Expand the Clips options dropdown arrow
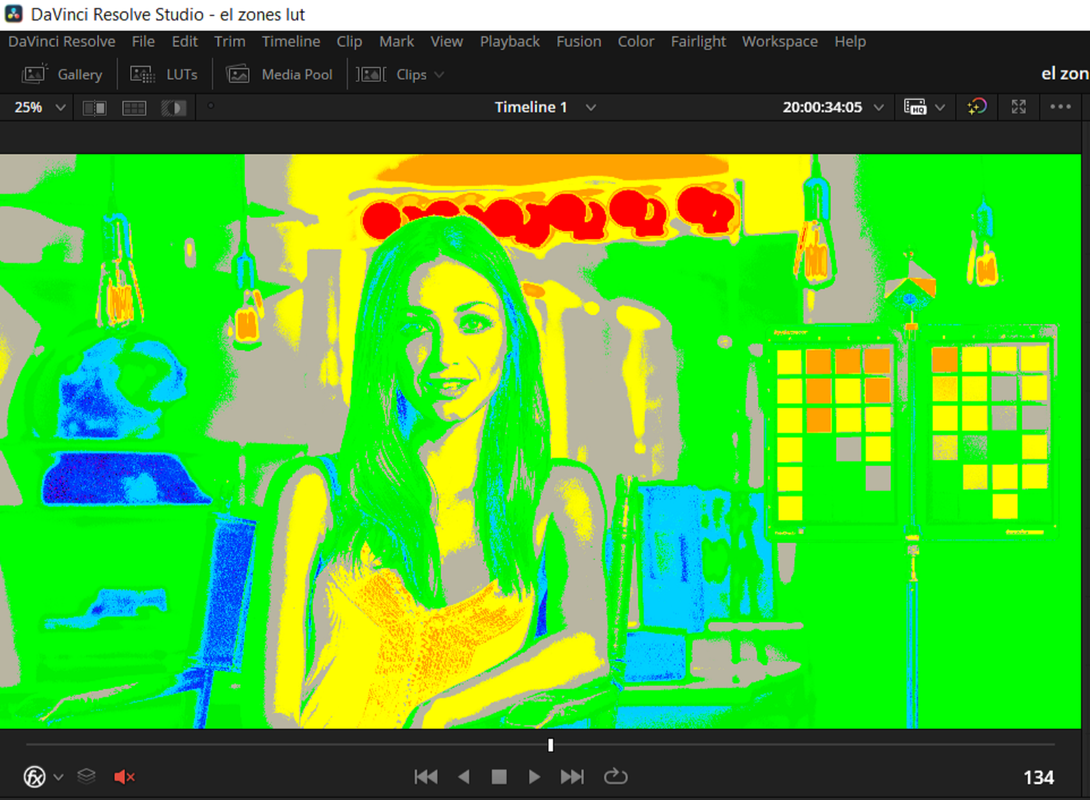Viewport: 1090px width, 800px height. coord(439,74)
